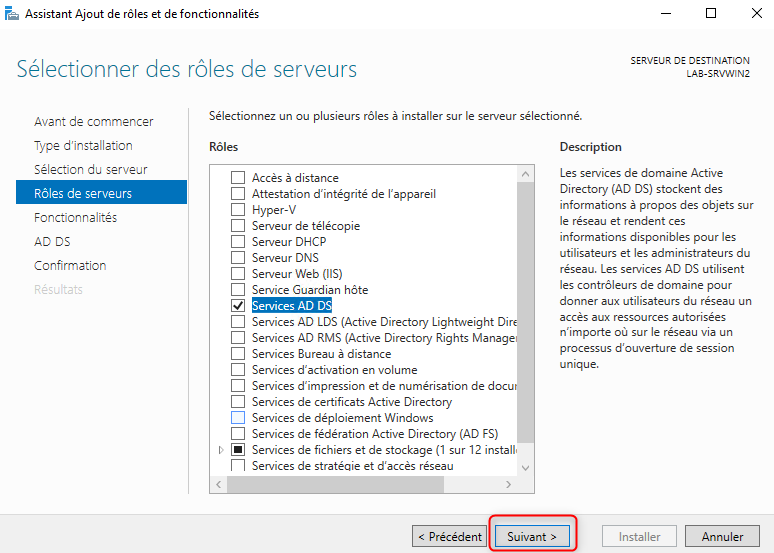
Task: Check Services de fédération Active Directory (AD FS)
Action: pos(238,434)
